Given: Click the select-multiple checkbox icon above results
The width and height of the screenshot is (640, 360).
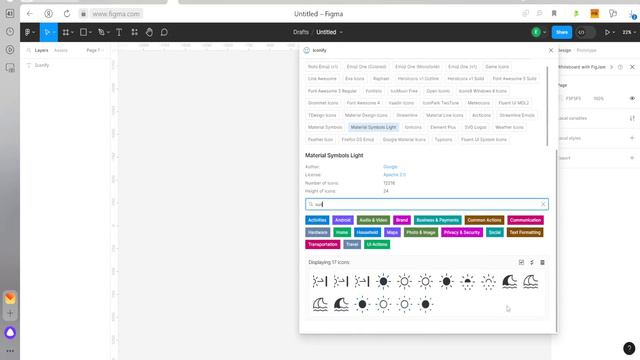Looking at the screenshot, I should [521, 262].
